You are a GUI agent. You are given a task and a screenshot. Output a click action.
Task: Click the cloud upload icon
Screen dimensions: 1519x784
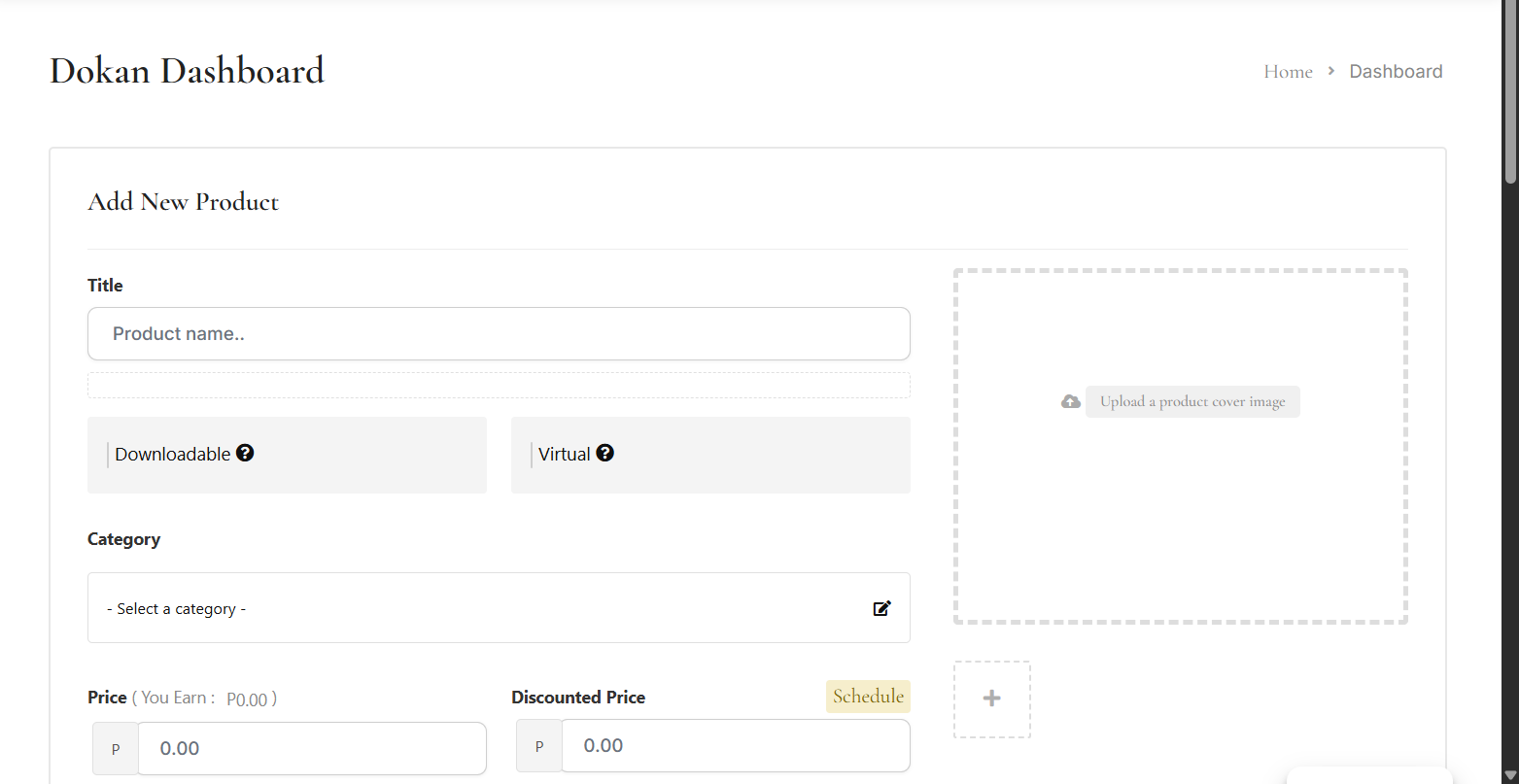(1070, 401)
